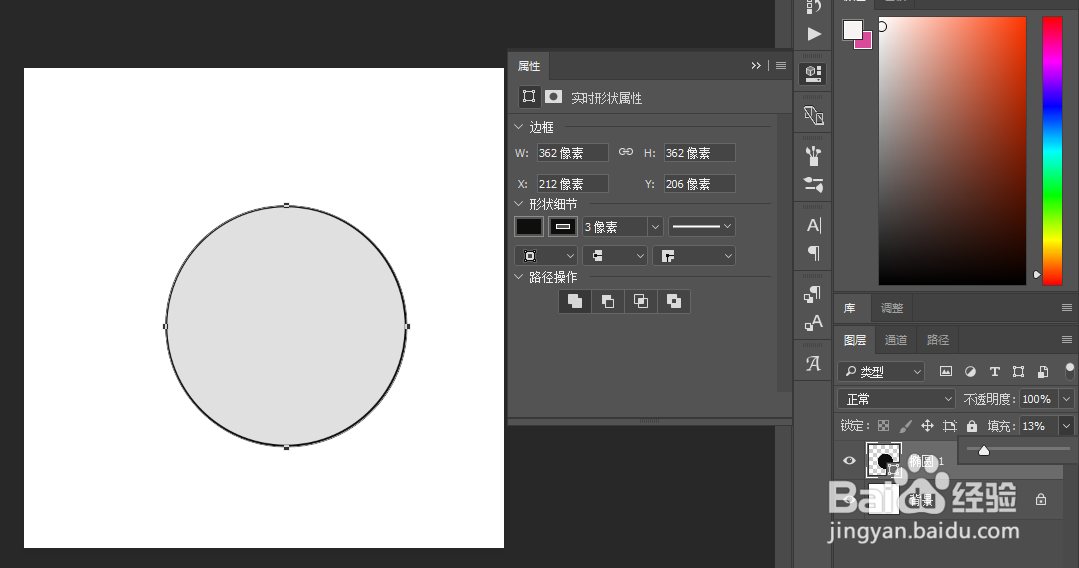Image resolution: width=1079 pixels, height=568 pixels.
Task: Switch to 属性 tab
Action: click(x=528, y=66)
